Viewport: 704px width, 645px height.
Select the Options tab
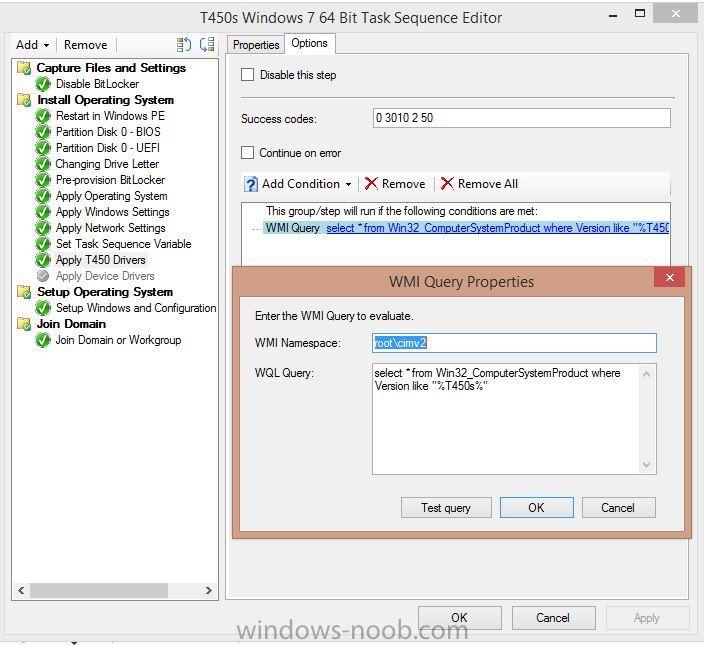coord(309,43)
